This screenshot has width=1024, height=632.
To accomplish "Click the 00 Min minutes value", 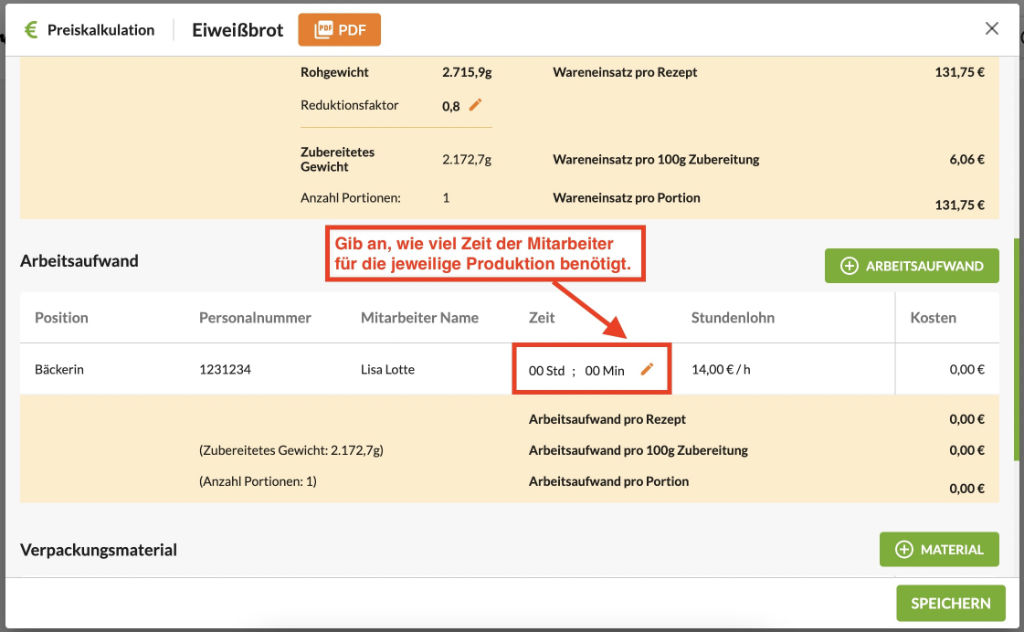I will (x=604, y=371).
